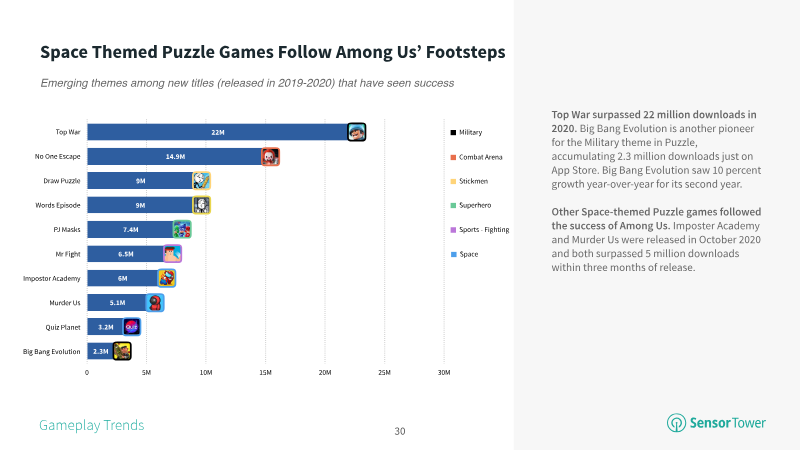Click the Military legend color swatch
The height and width of the screenshot is (450, 800).
point(453,133)
